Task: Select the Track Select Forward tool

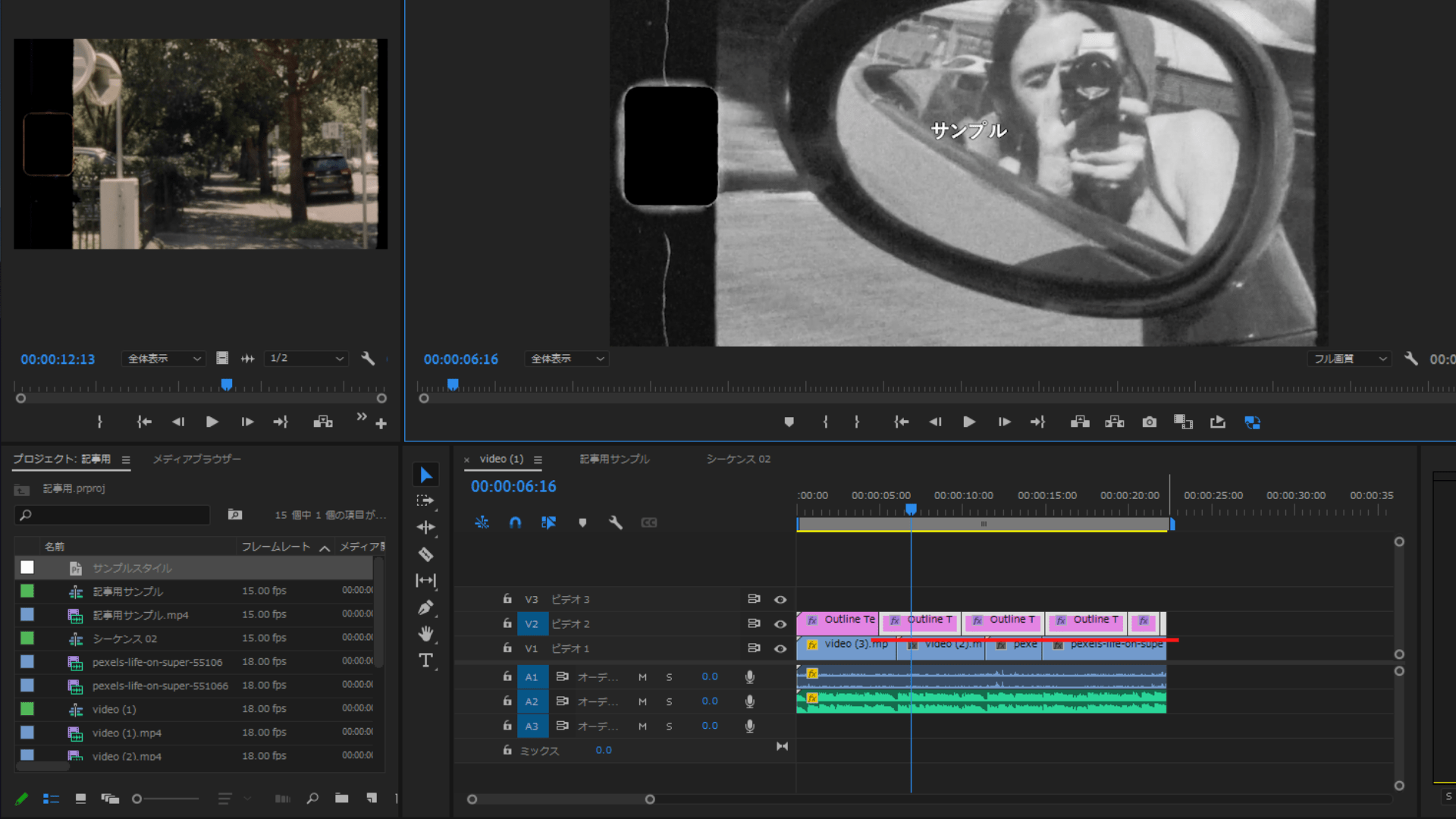Action: pyautogui.click(x=425, y=500)
